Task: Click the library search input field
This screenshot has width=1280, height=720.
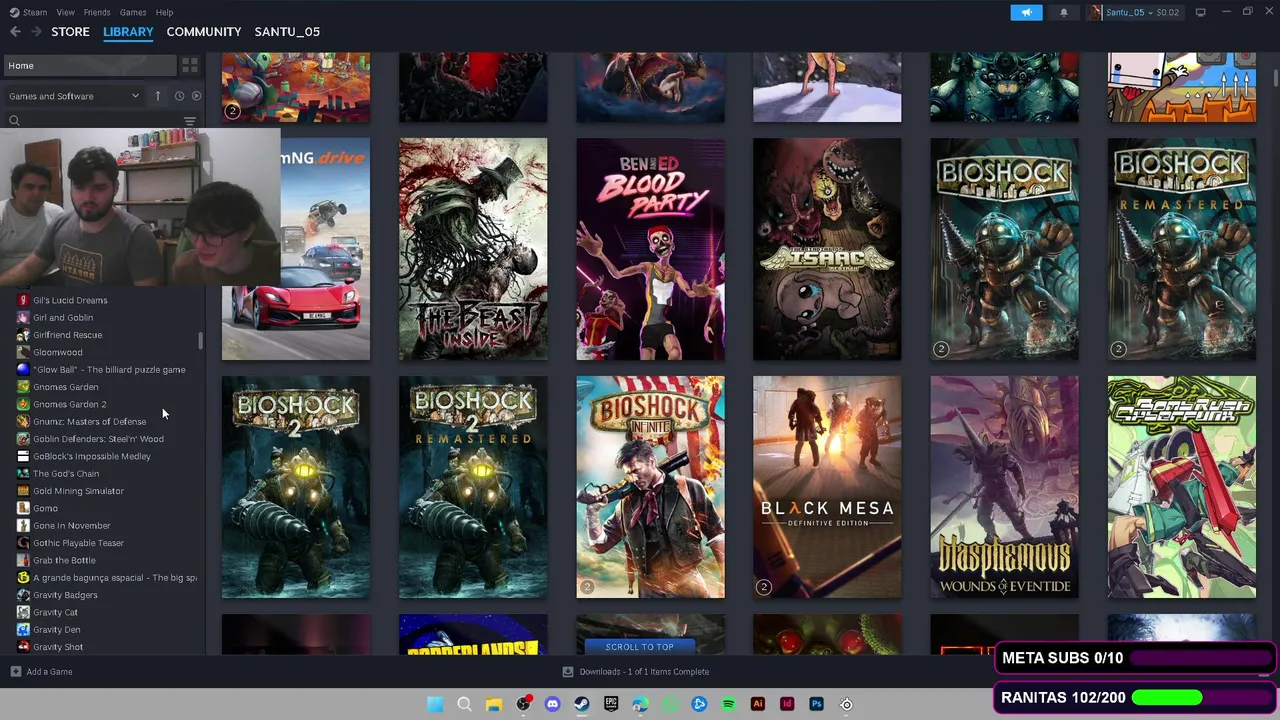Action: click(95, 121)
